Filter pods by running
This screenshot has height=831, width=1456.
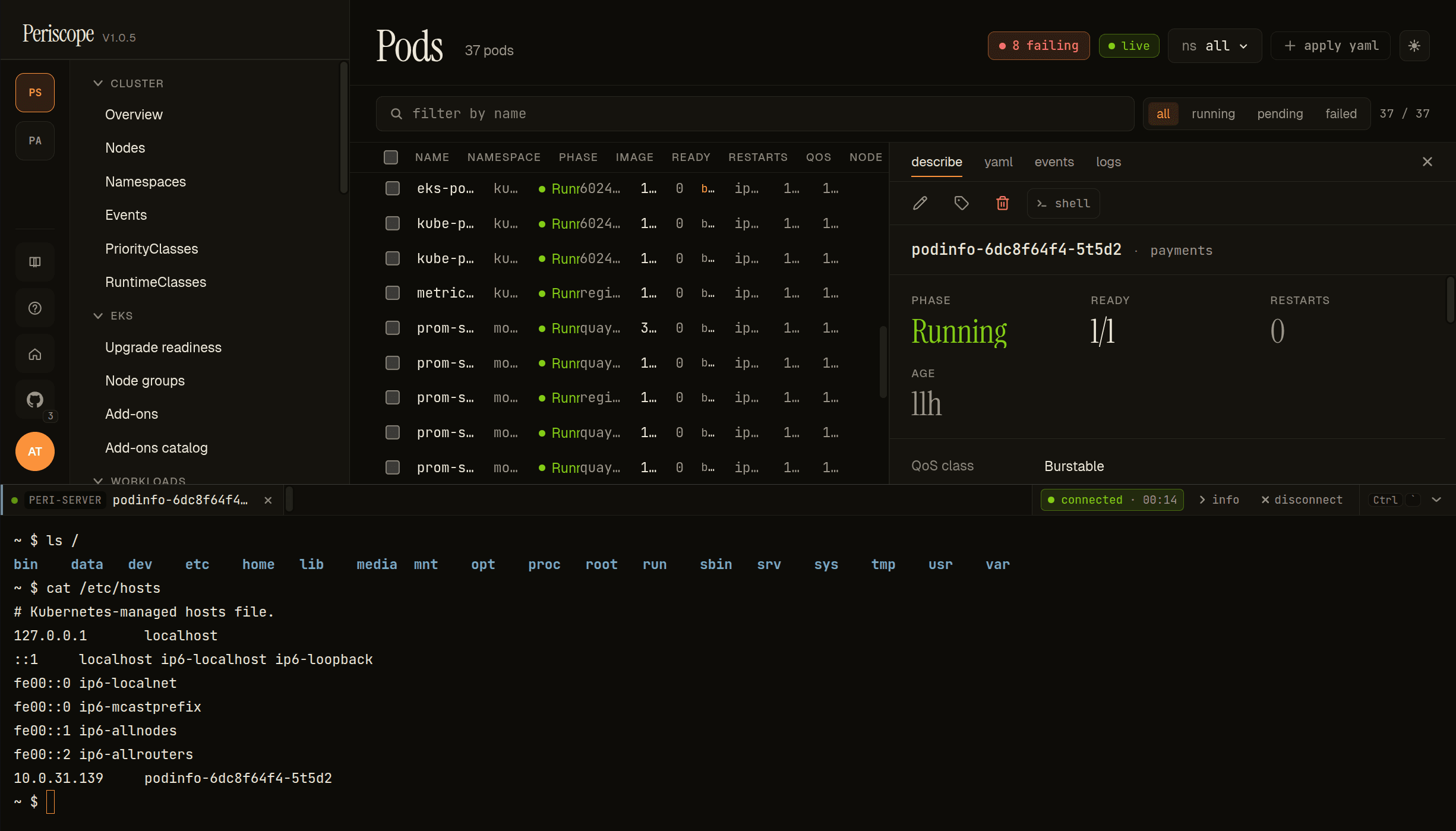[1213, 113]
